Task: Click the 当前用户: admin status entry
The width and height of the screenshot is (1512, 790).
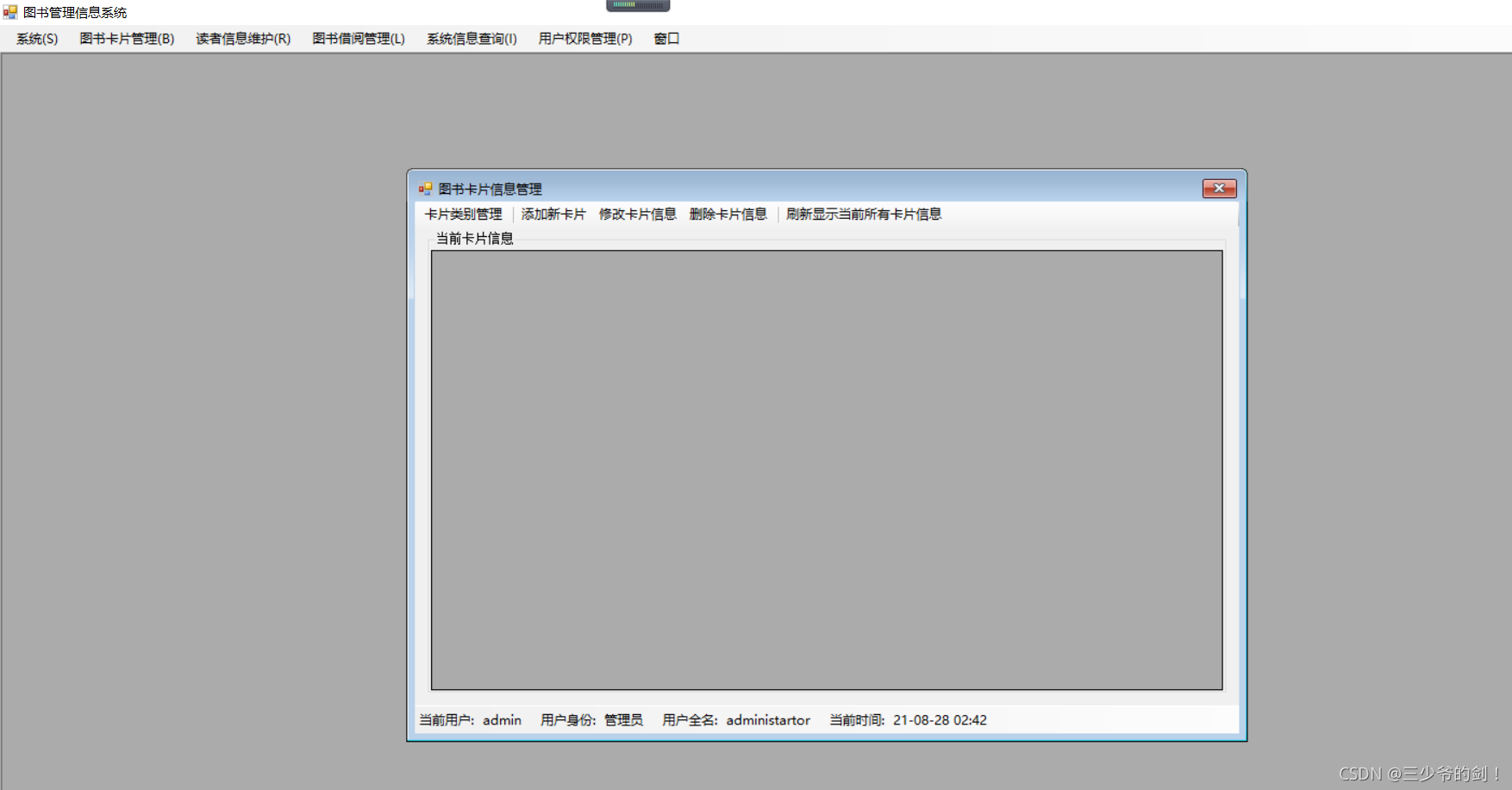Action: [471, 720]
